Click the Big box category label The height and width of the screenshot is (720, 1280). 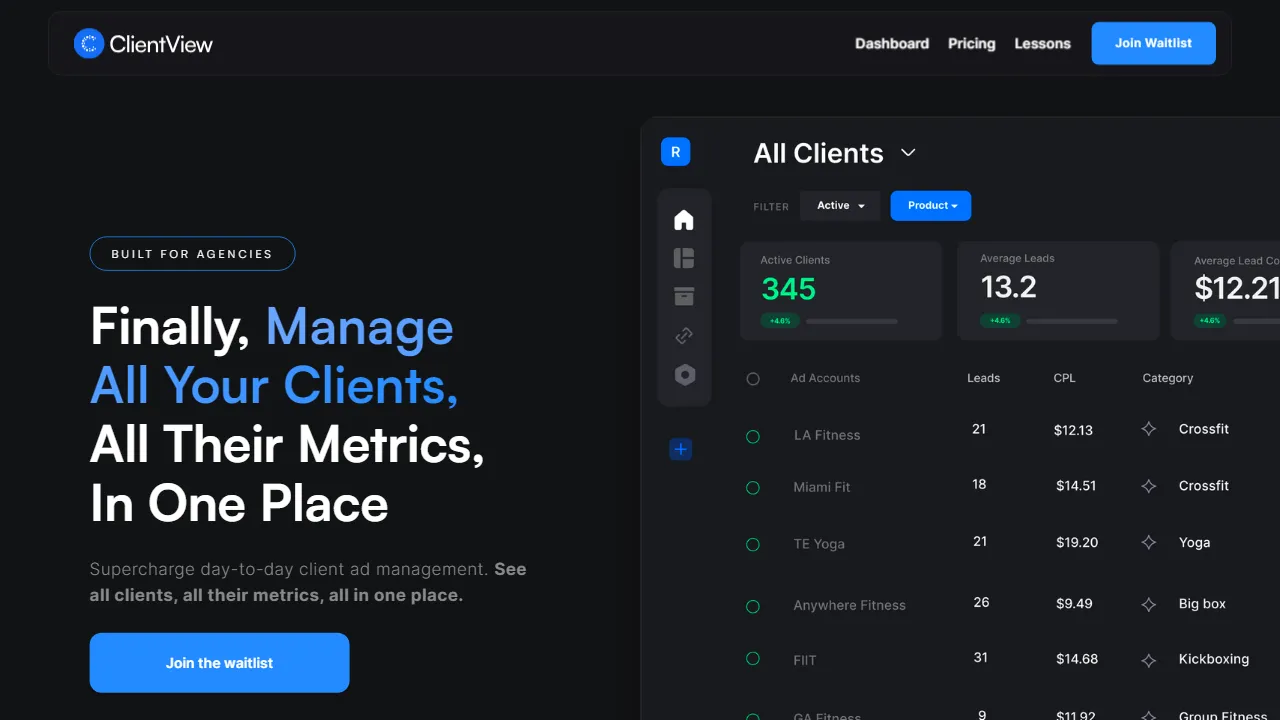1202,604
